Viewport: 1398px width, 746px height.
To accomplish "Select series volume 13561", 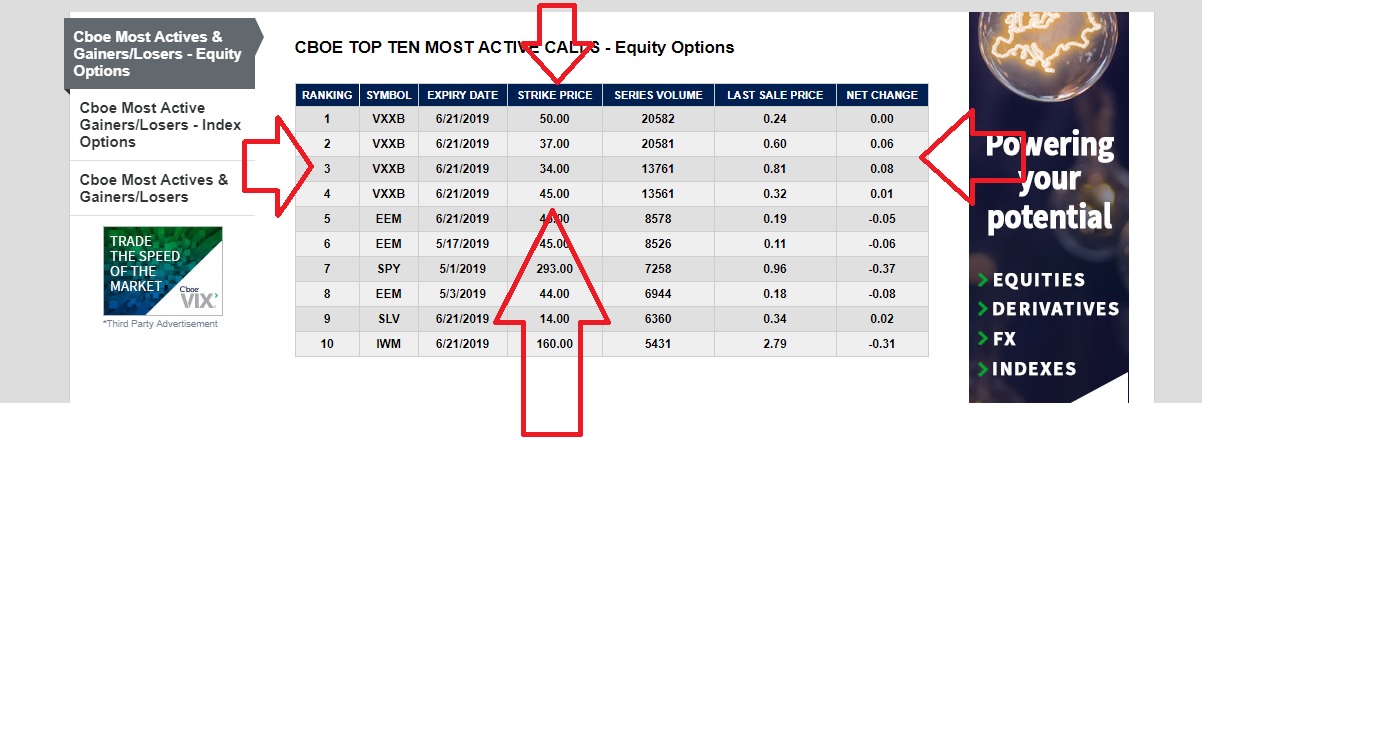I will coord(658,194).
